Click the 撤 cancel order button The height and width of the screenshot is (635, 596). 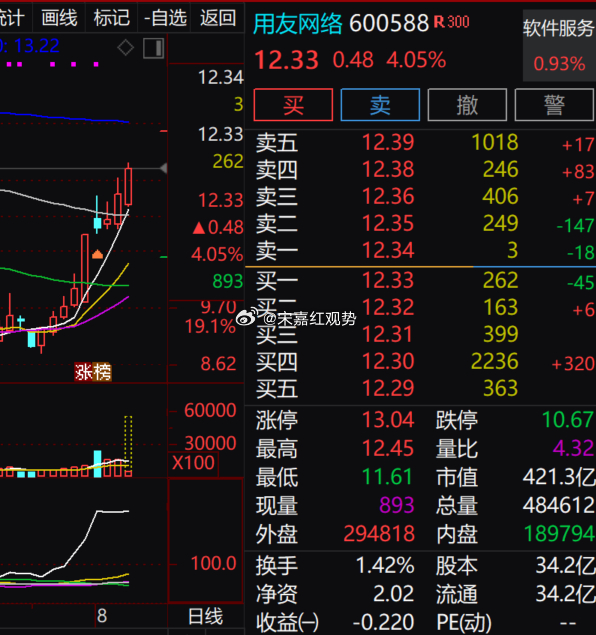pyautogui.click(x=467, y=105)
